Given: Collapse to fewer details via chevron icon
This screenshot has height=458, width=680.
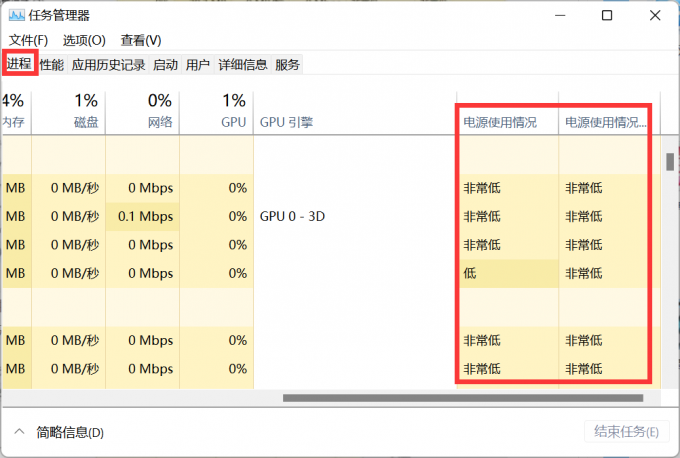Looking at the screenshot, I should coord(18,432).
